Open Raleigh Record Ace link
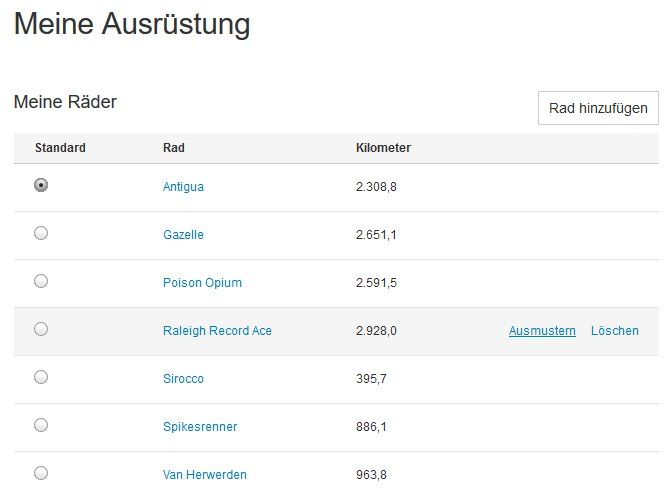Image resolution: width=664 pixels, height=497 pixels. click(217, 331)
